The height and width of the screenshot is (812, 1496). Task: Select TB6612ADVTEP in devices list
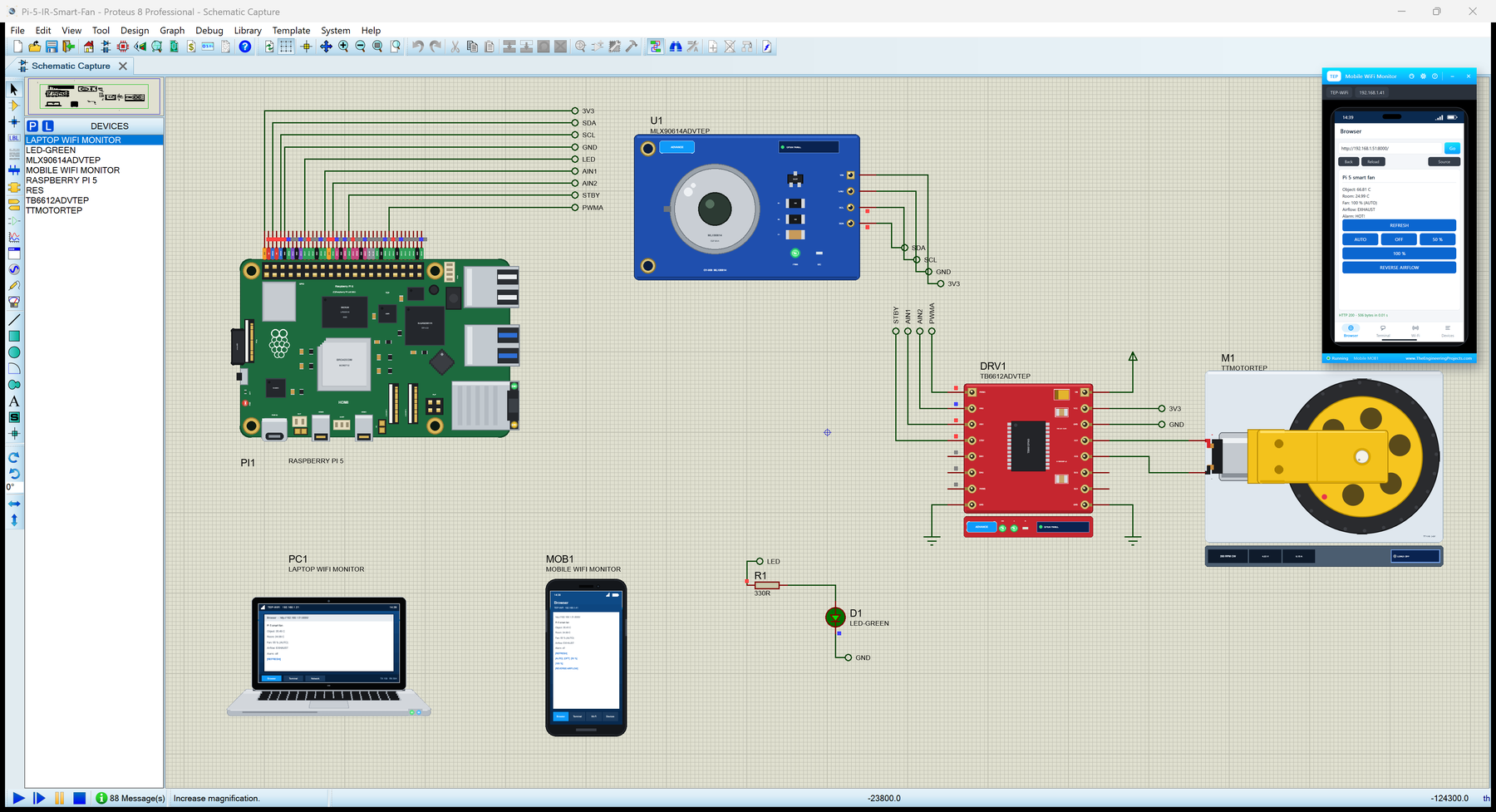[57, 200]
